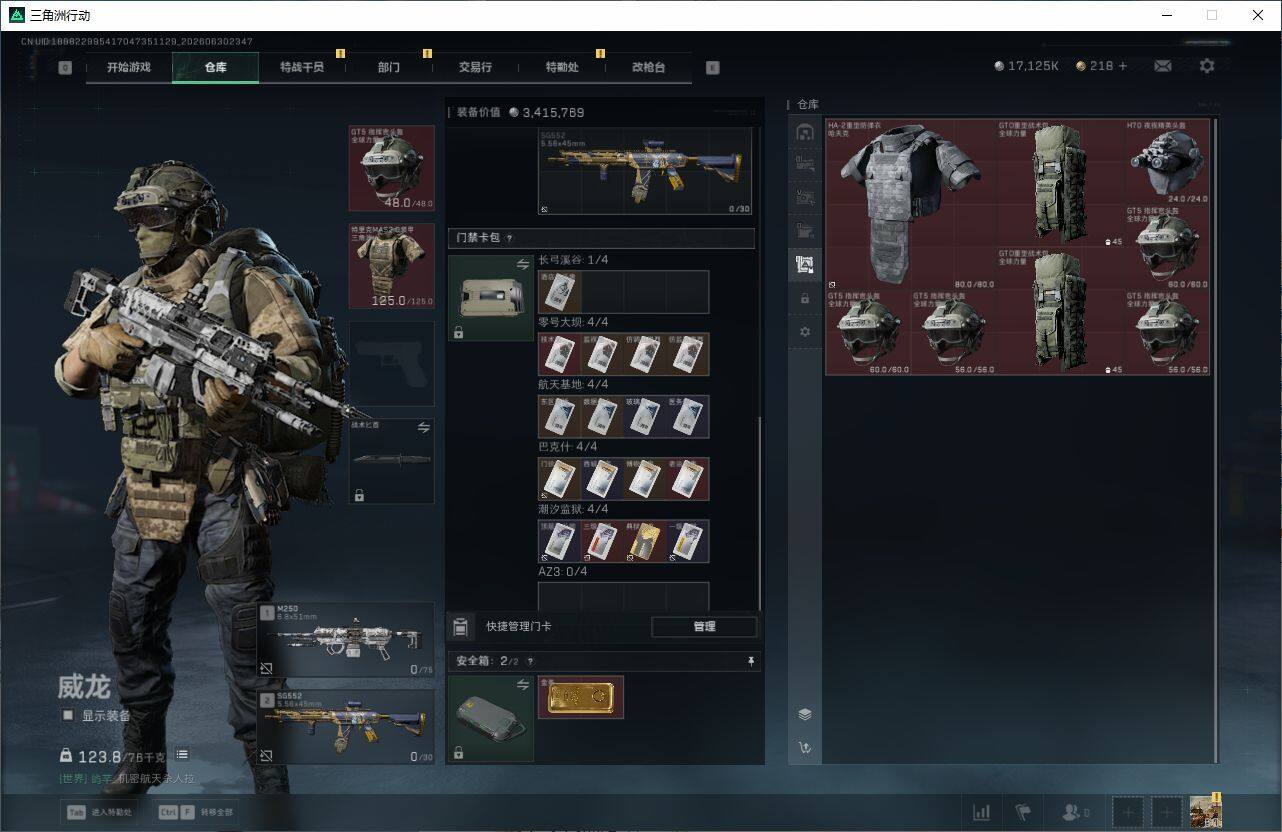Viewport: 1282px width, 832px height.
Task: Click the help icon next to 门禁卡包
Action: pyautogui.click(x=509, y=238)
